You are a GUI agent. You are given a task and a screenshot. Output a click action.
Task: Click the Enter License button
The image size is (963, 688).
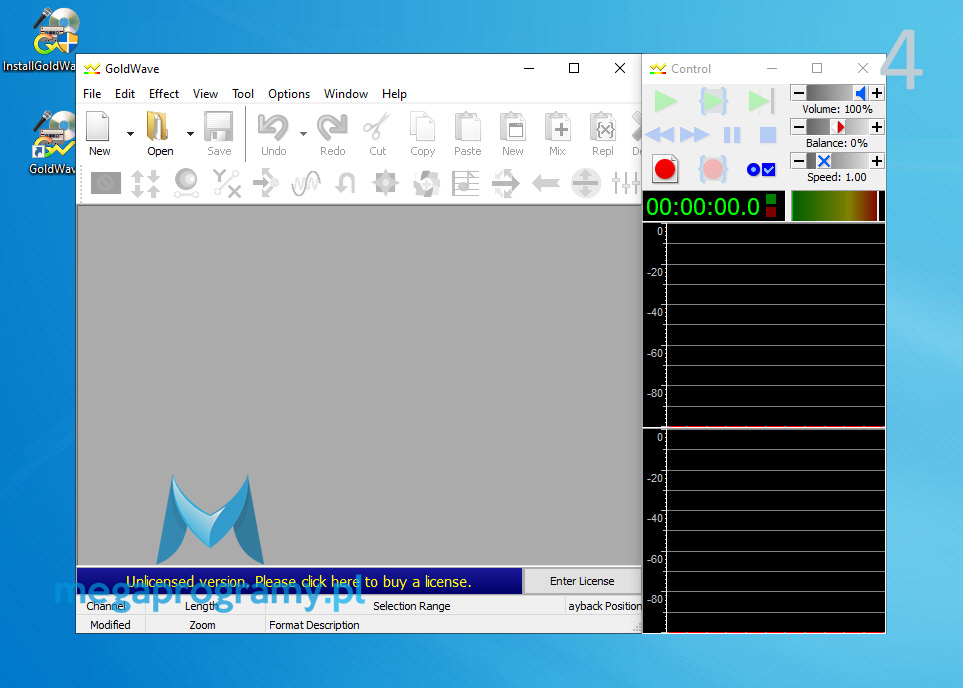(x=582, y=581)
